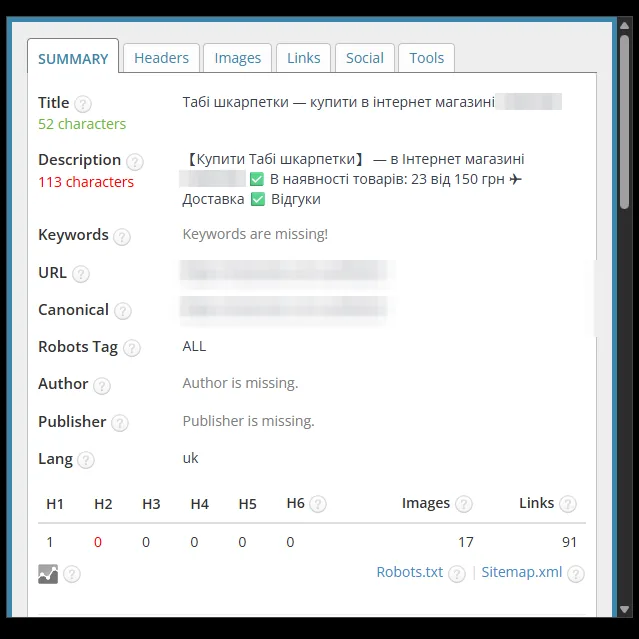Click the '113 characters' description length
The height and width of the screenshot is (639, 639).
[86, 182]
